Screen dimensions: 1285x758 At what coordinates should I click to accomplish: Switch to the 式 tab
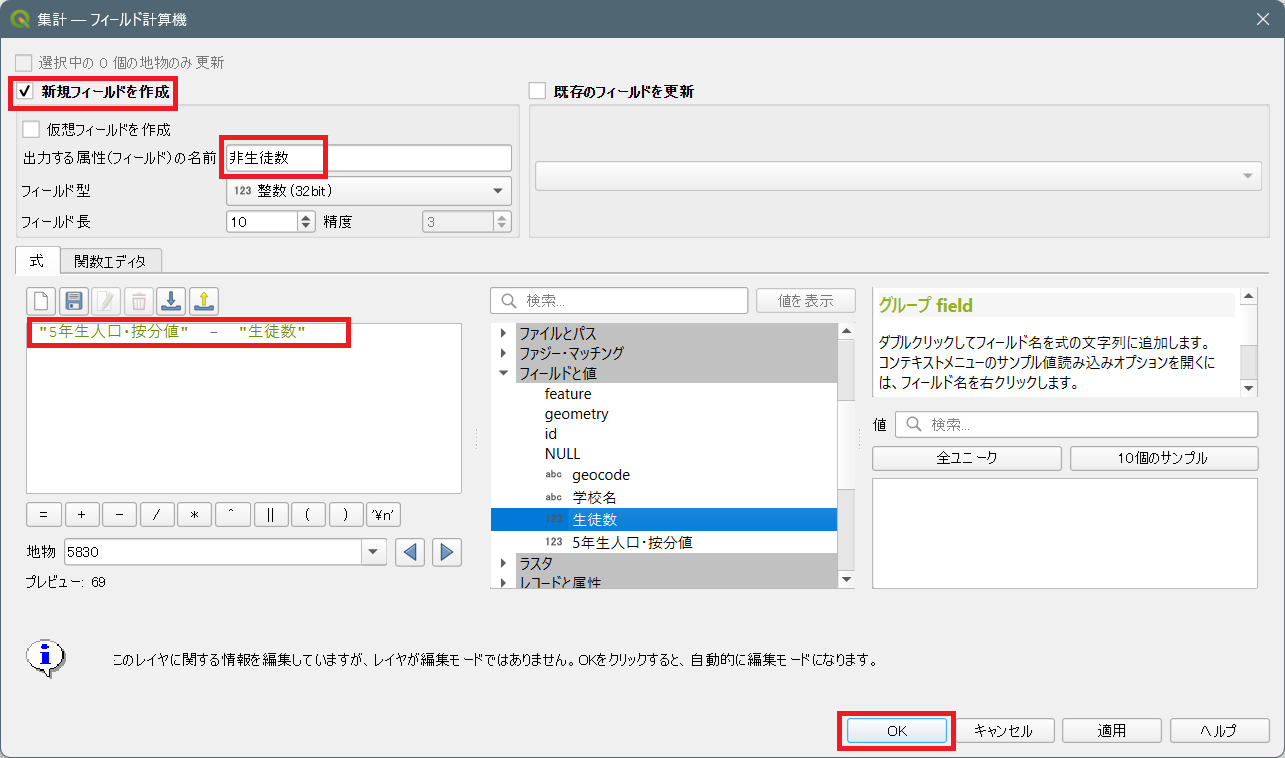click(x=37, y=261)
